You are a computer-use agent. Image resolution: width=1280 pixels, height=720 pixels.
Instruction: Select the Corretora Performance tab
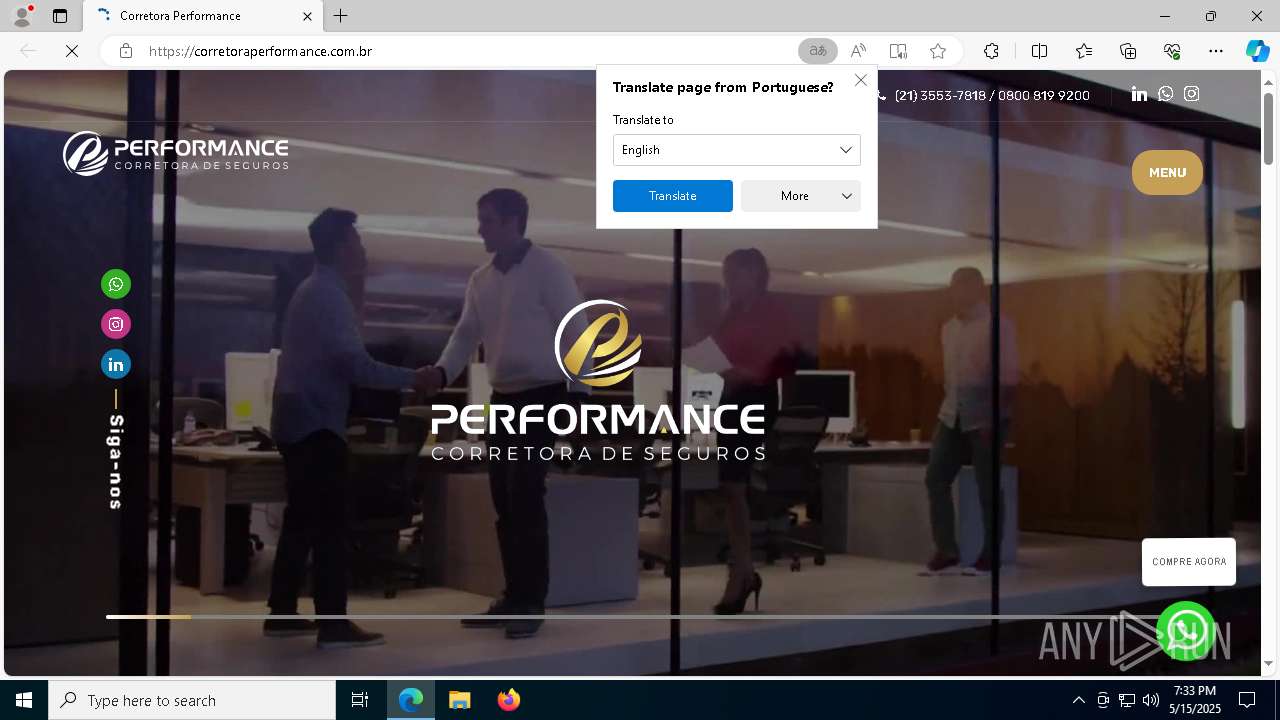click(204, 16)
